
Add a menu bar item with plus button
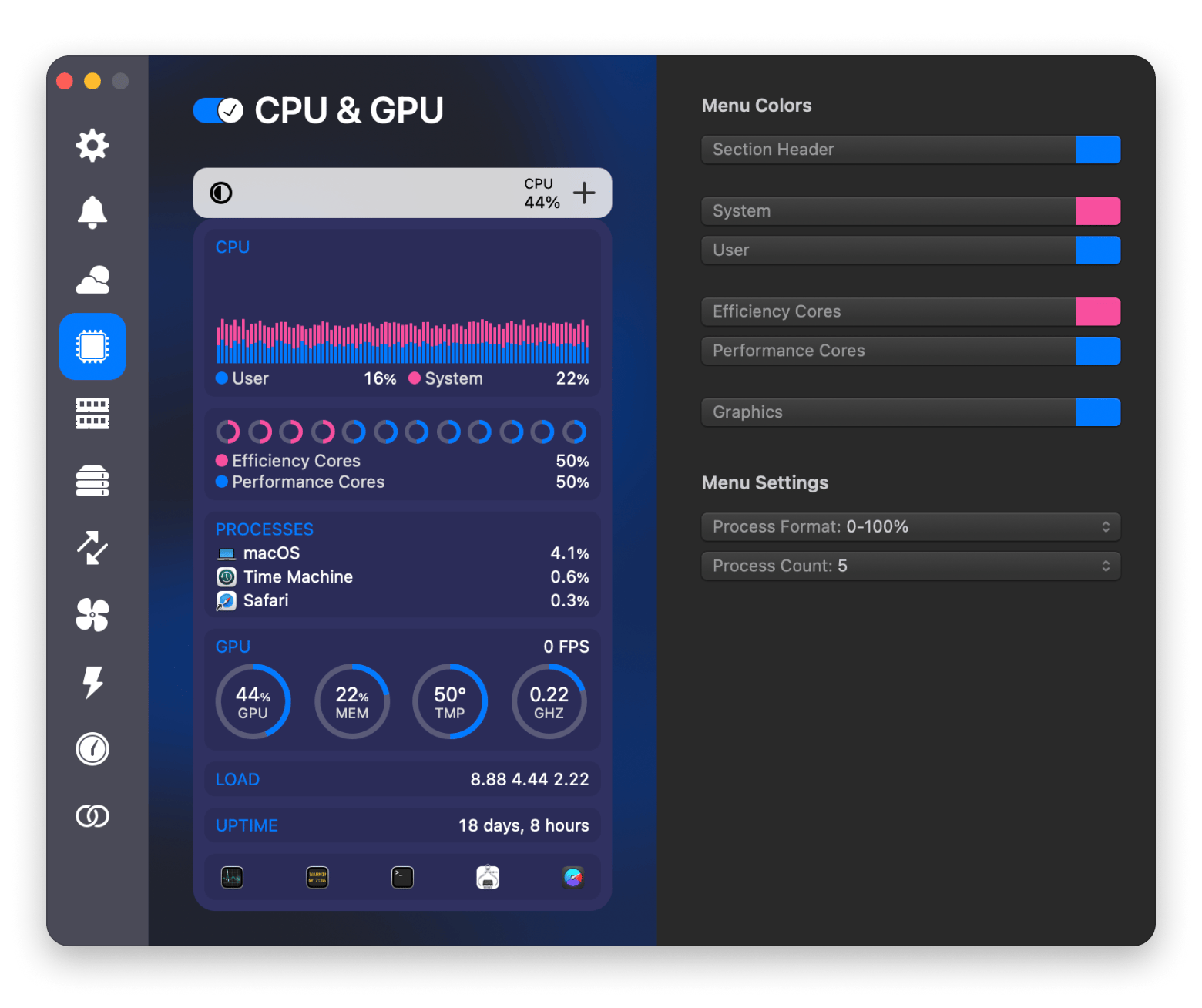tap(584, 193)
